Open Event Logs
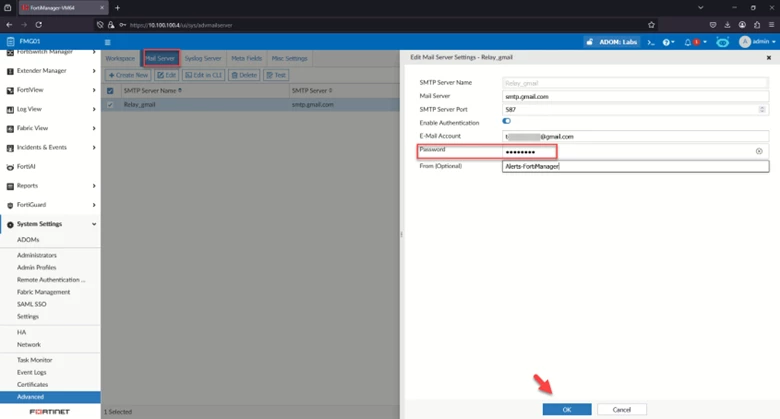780x419 pixels. point(31,373)
